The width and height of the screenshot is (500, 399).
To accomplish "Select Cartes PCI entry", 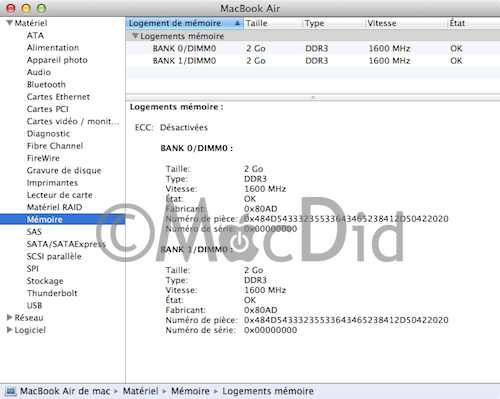I will 48,109.
